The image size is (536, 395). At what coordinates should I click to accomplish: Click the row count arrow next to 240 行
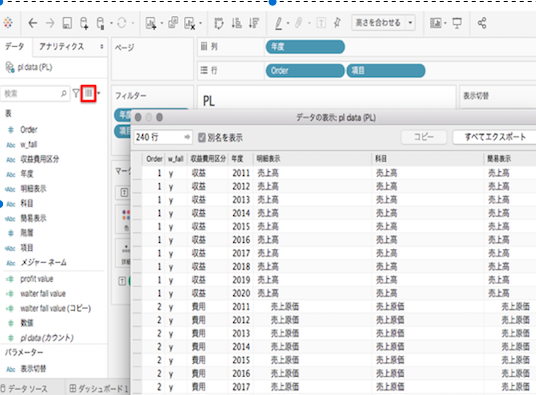[187, 137]
